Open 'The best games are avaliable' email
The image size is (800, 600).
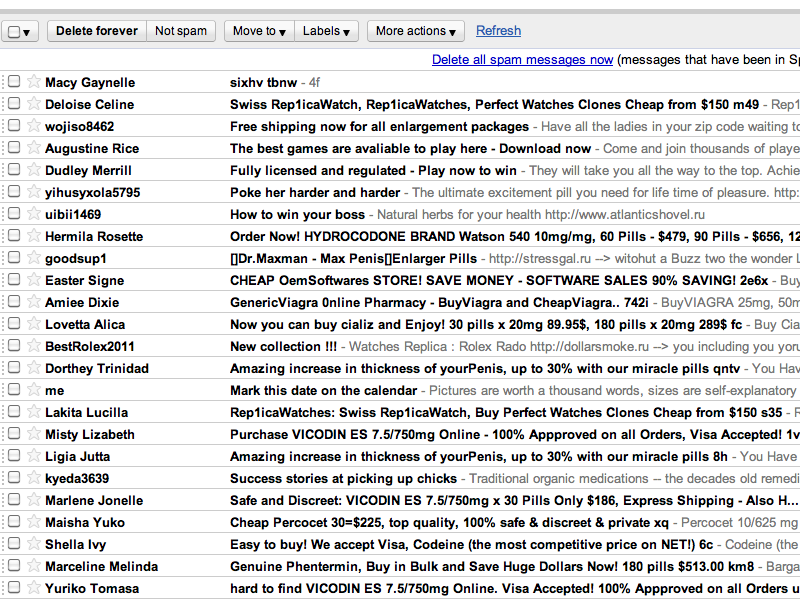tap(410, 148)
